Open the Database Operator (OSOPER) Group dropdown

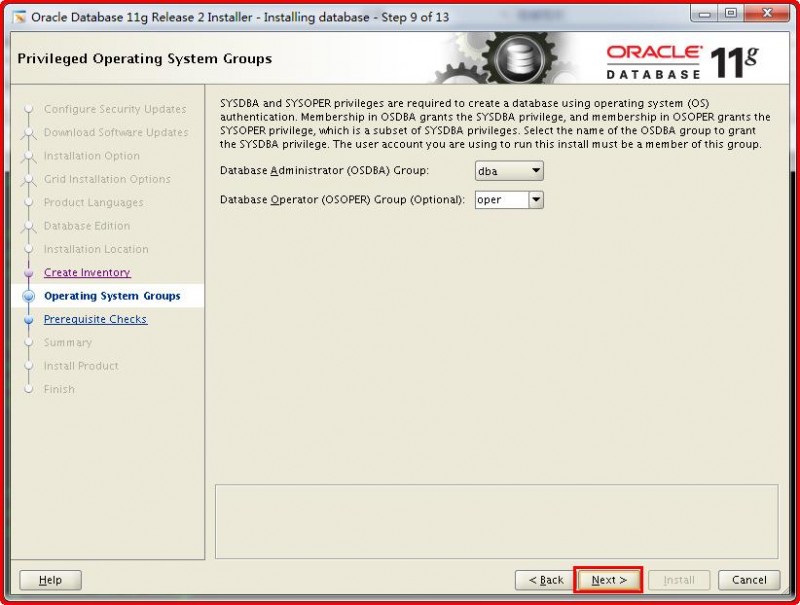[510, 199]
